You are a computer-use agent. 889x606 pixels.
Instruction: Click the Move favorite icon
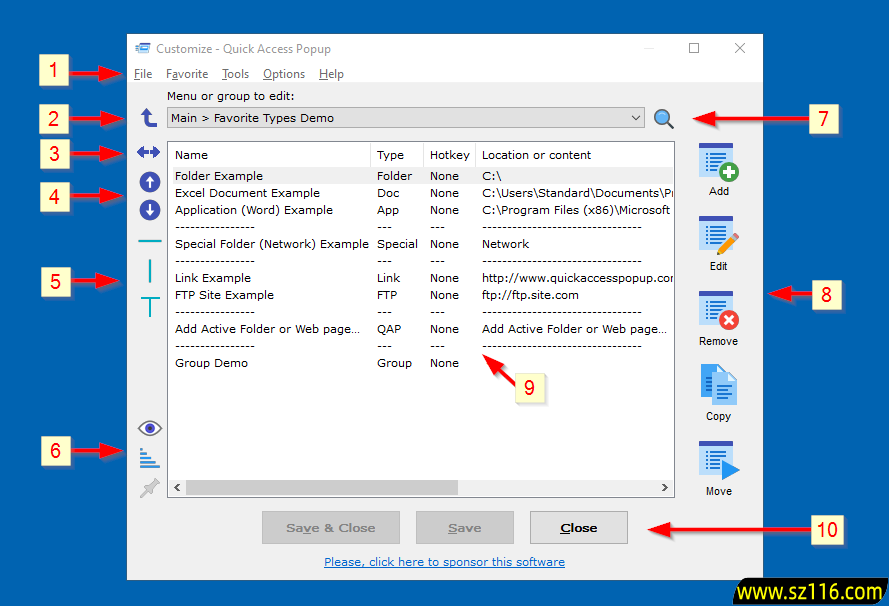pos(718,461)
